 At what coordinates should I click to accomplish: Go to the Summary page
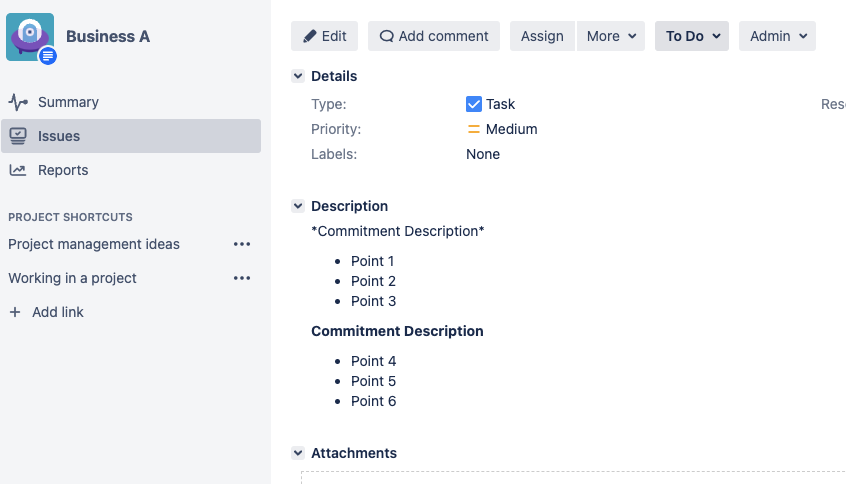click(x=68, y=102)
